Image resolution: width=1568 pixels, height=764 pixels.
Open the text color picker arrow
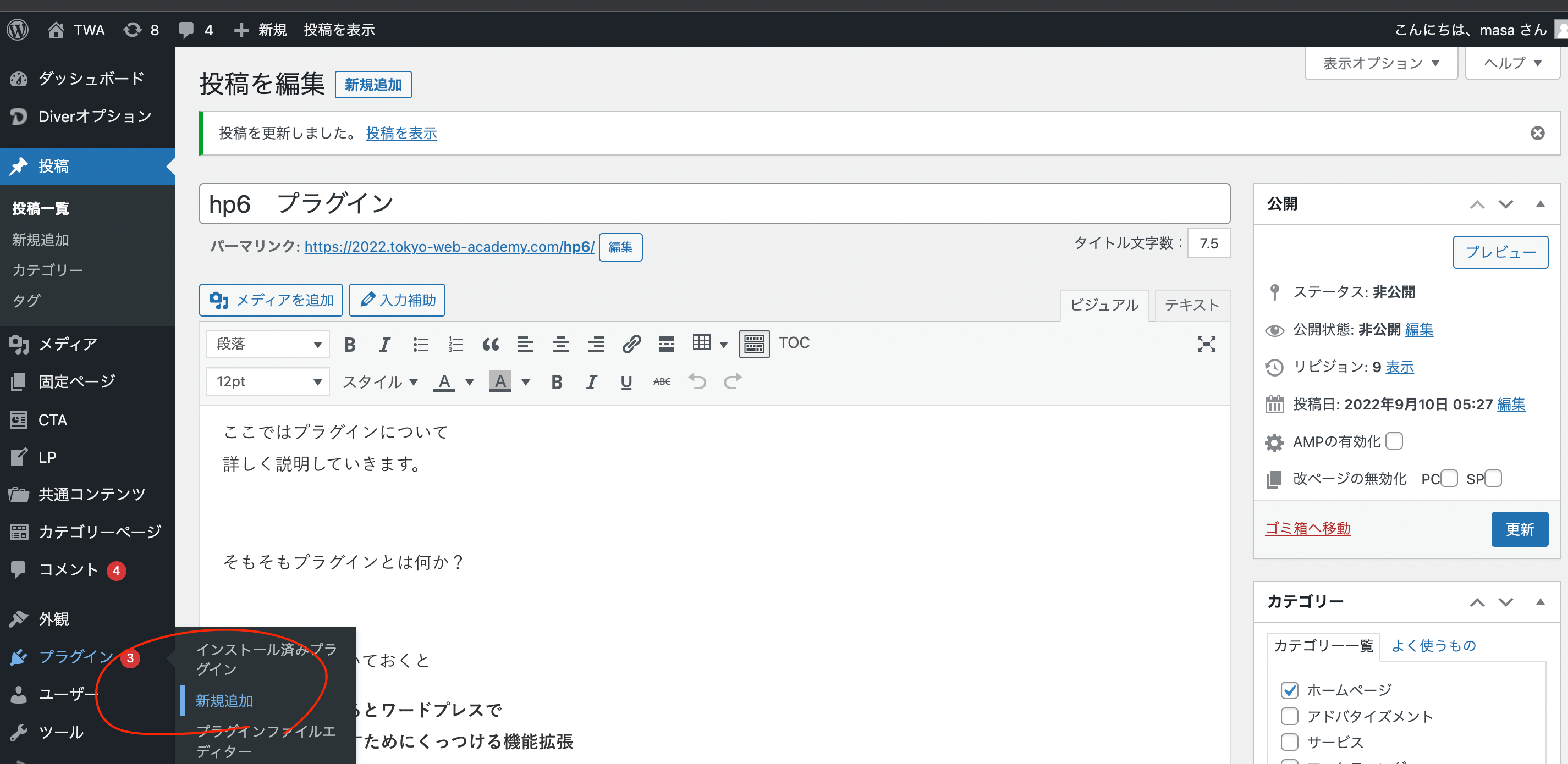469,382
